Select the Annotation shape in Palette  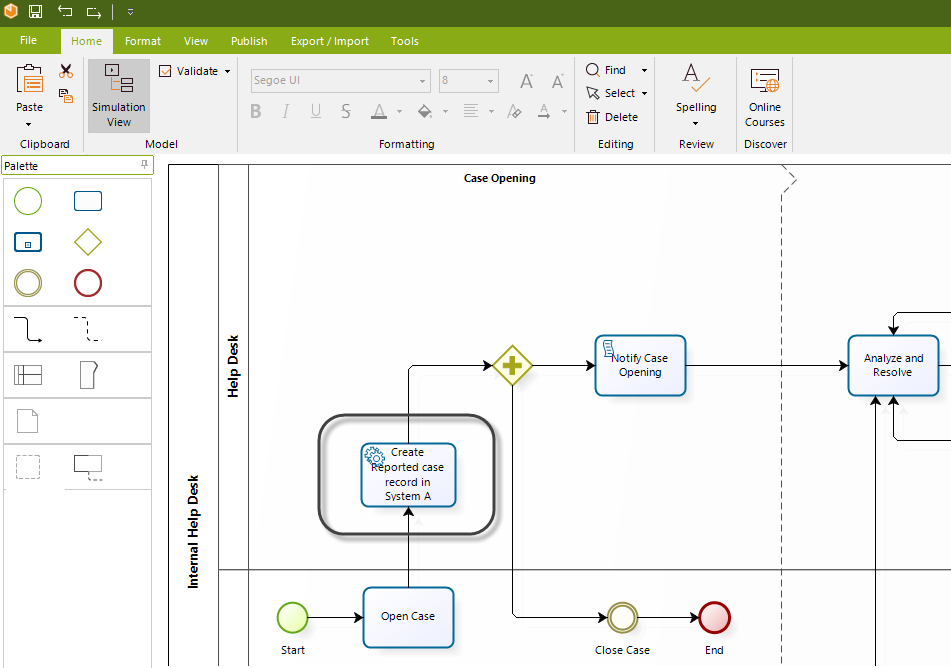pyautogui.click(x=88, y=467)
